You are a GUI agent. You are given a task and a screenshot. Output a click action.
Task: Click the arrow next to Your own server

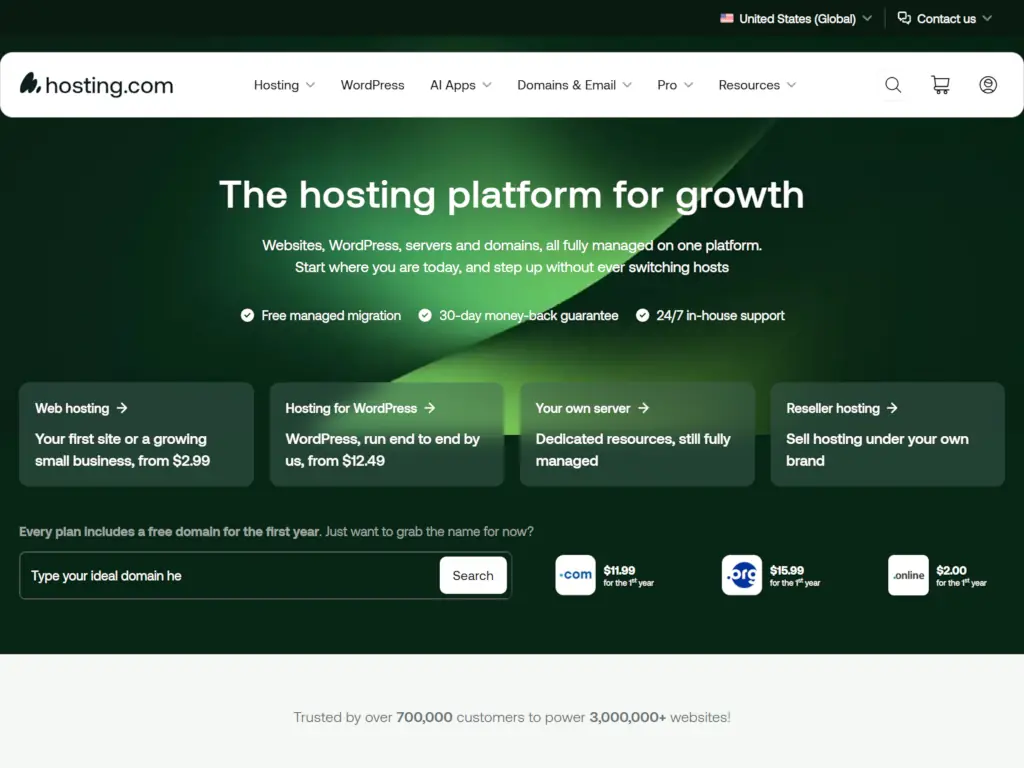click(x=643, y=408)
